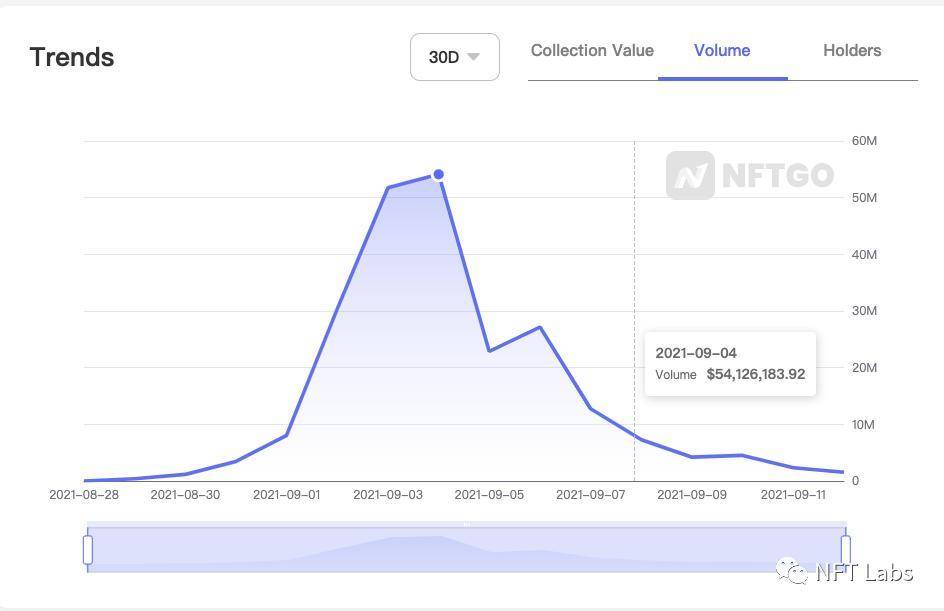
Task: Click the 60M y-axis label
Action: [864, 141]
